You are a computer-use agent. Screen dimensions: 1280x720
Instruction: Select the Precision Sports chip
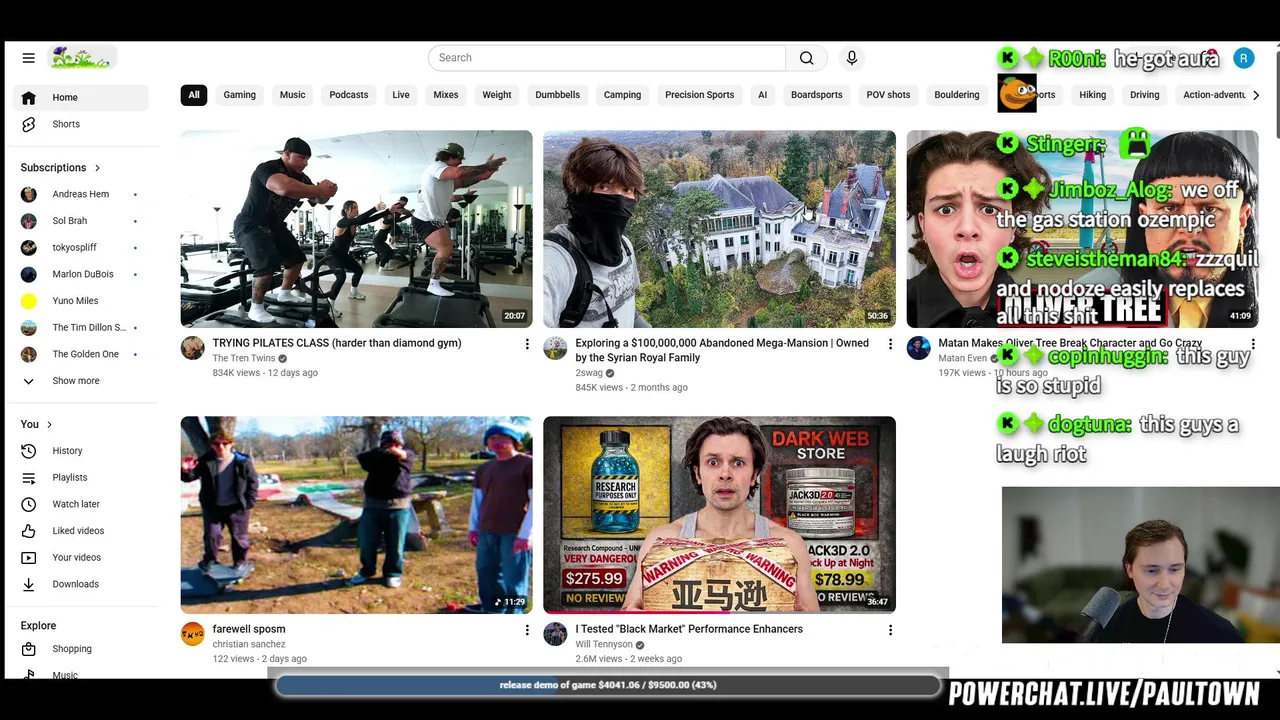tap(699, 95)
